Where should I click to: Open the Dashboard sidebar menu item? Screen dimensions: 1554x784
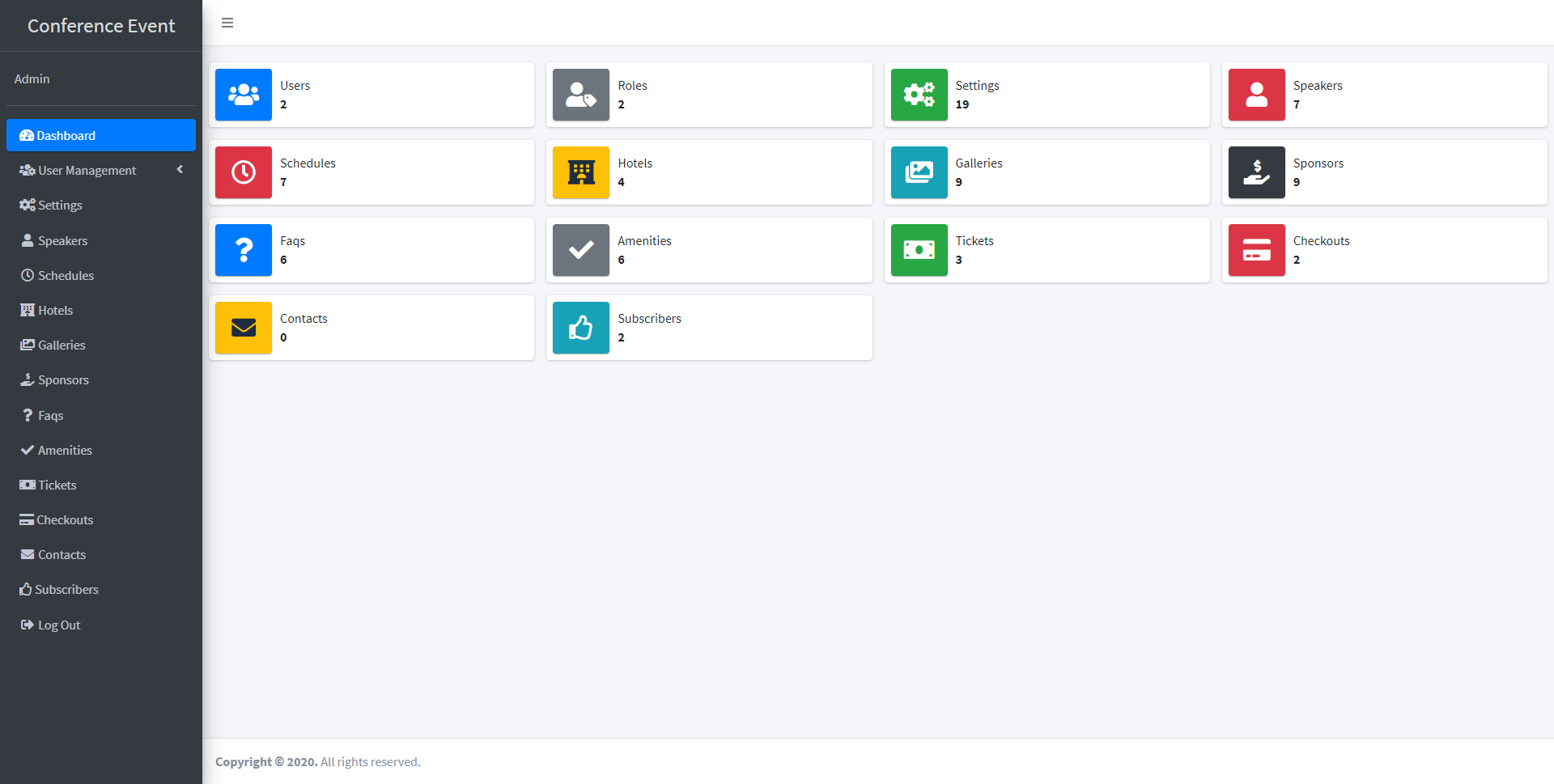[101, 135]
